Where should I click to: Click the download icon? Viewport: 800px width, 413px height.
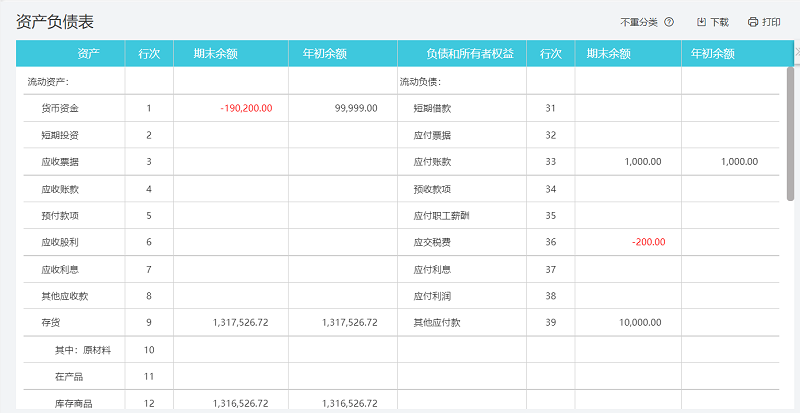(x=702, y=22)
